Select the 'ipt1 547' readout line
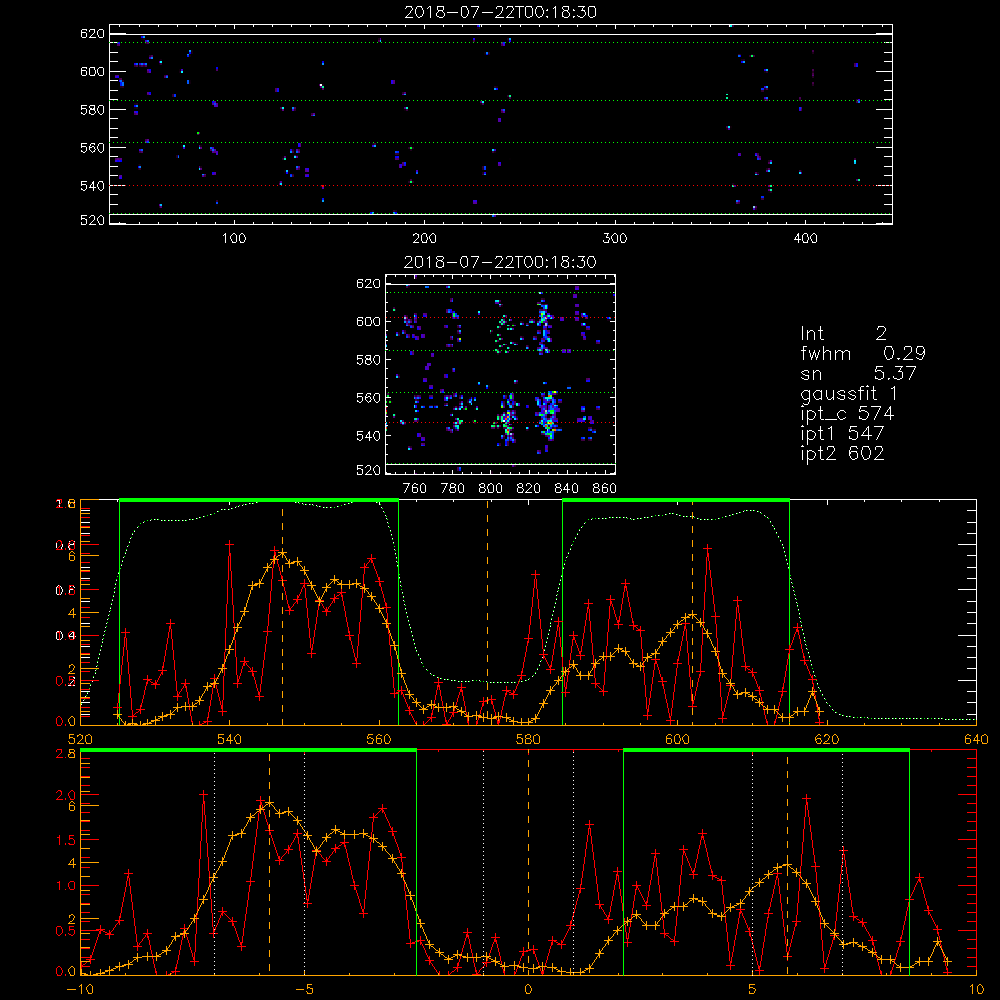Screen dimensions: 1000x1000 (842, 434)
